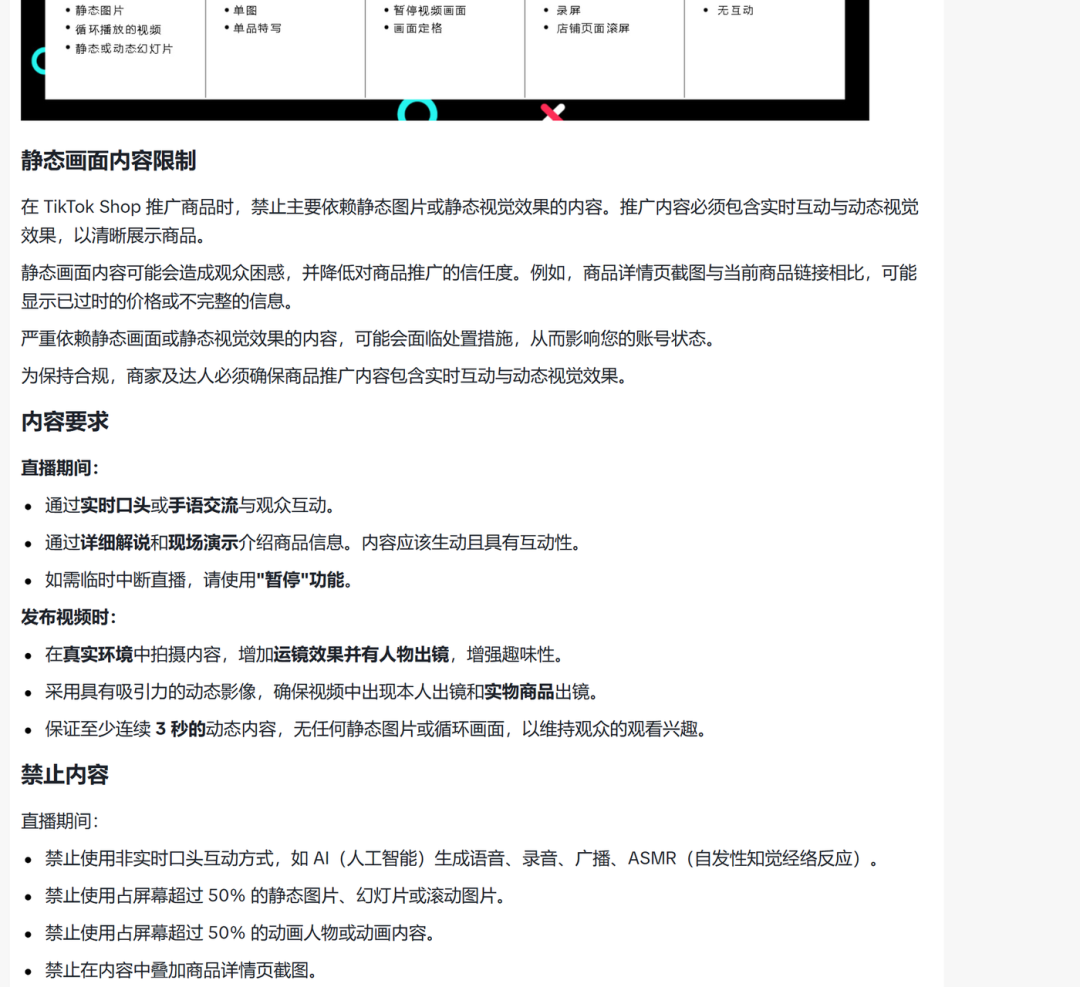Click the paragraph starting 在 TikTok Shop 推广商品时
The height and width of the screenshot is (987, 1080).
(x=470, y=221)
